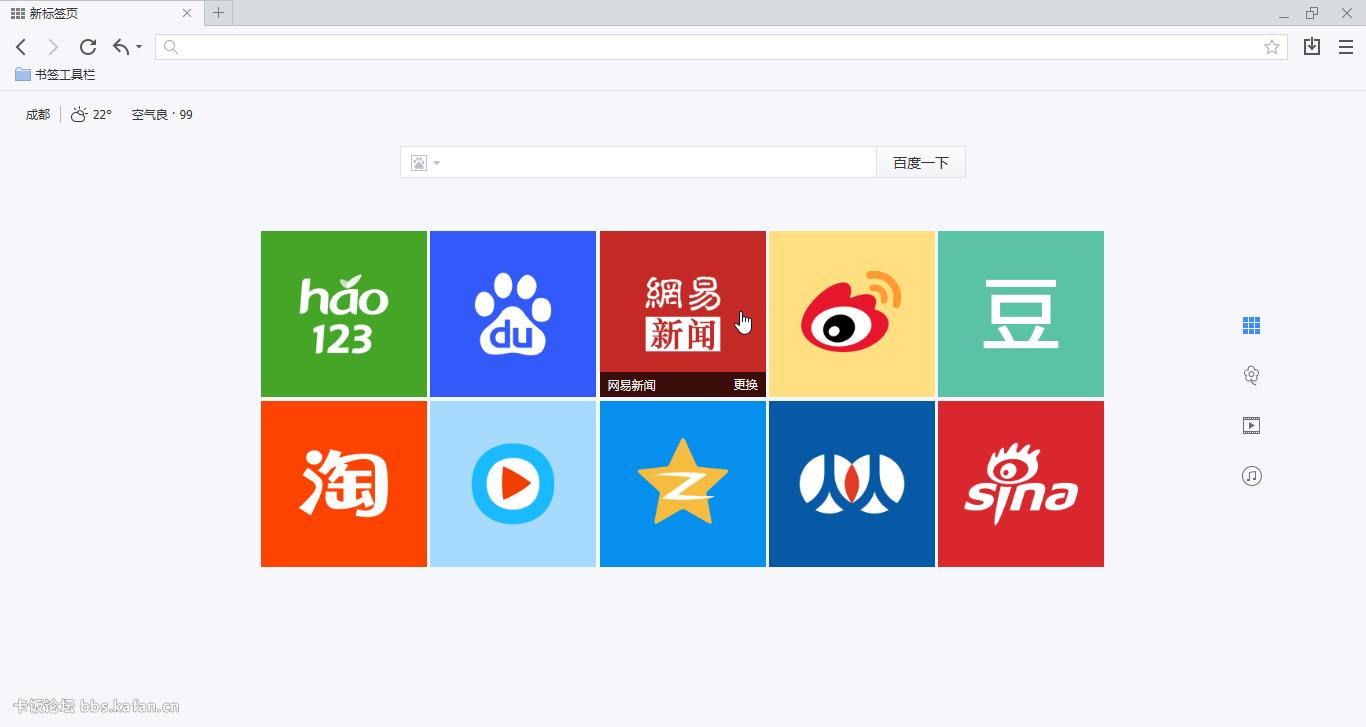
Task: Add a new tab with plus button
Action: pyautogui.click(x=219, y=13)
